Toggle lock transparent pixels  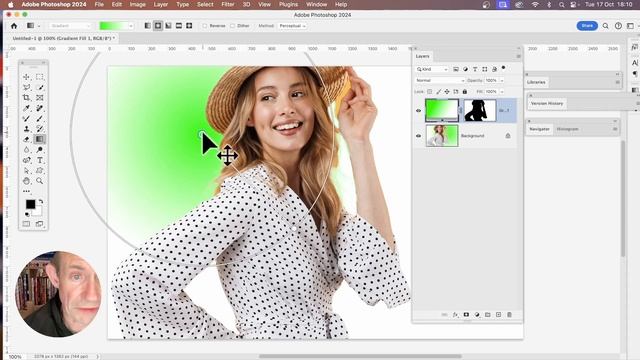coord(429,91)
